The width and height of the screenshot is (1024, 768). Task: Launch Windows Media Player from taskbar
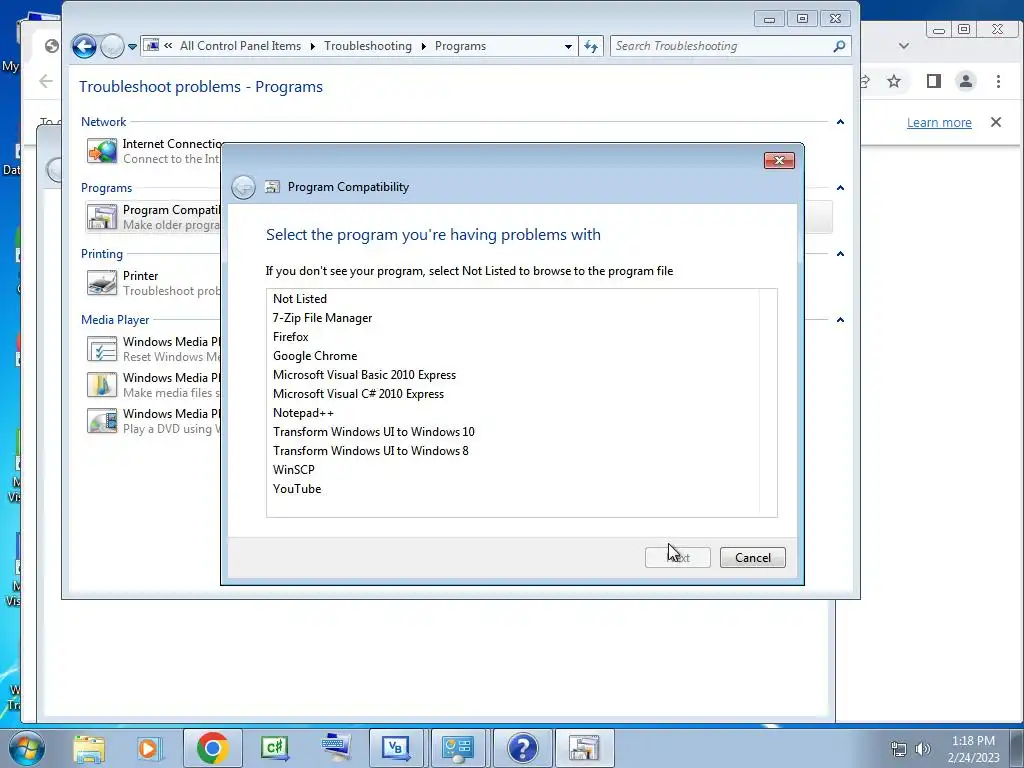coord(148,748)
